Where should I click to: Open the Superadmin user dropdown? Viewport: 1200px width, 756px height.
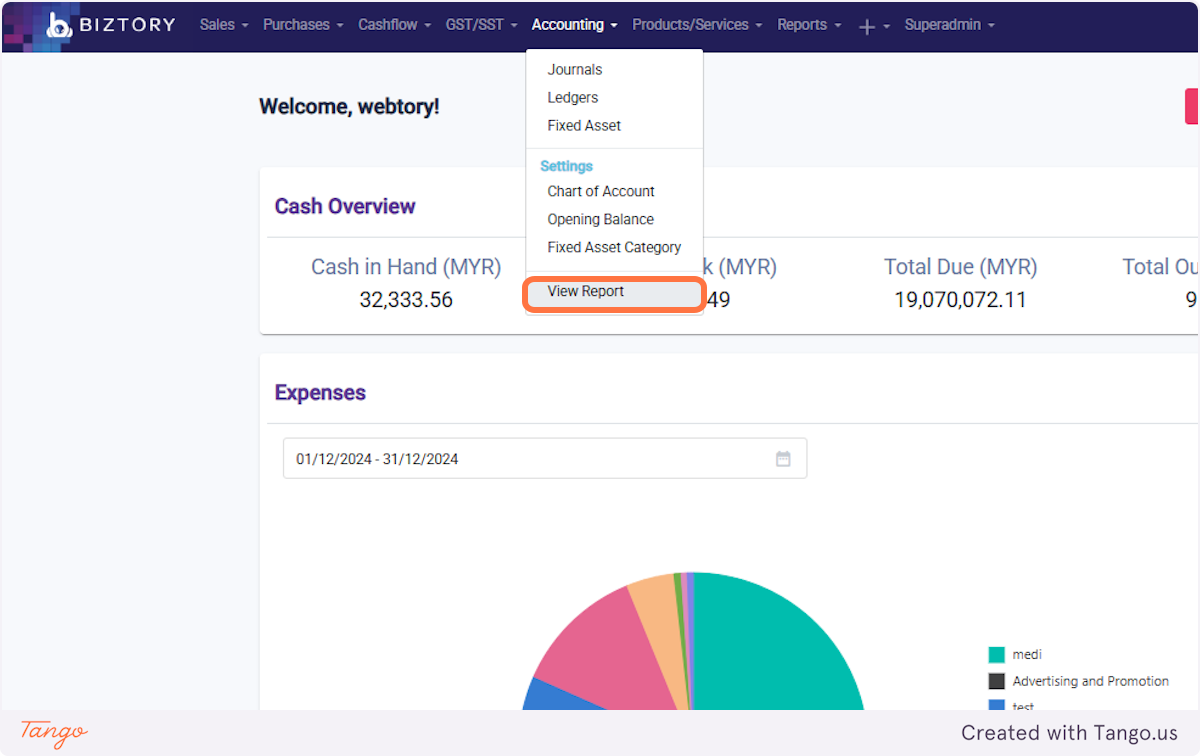[x=950, y=25]
